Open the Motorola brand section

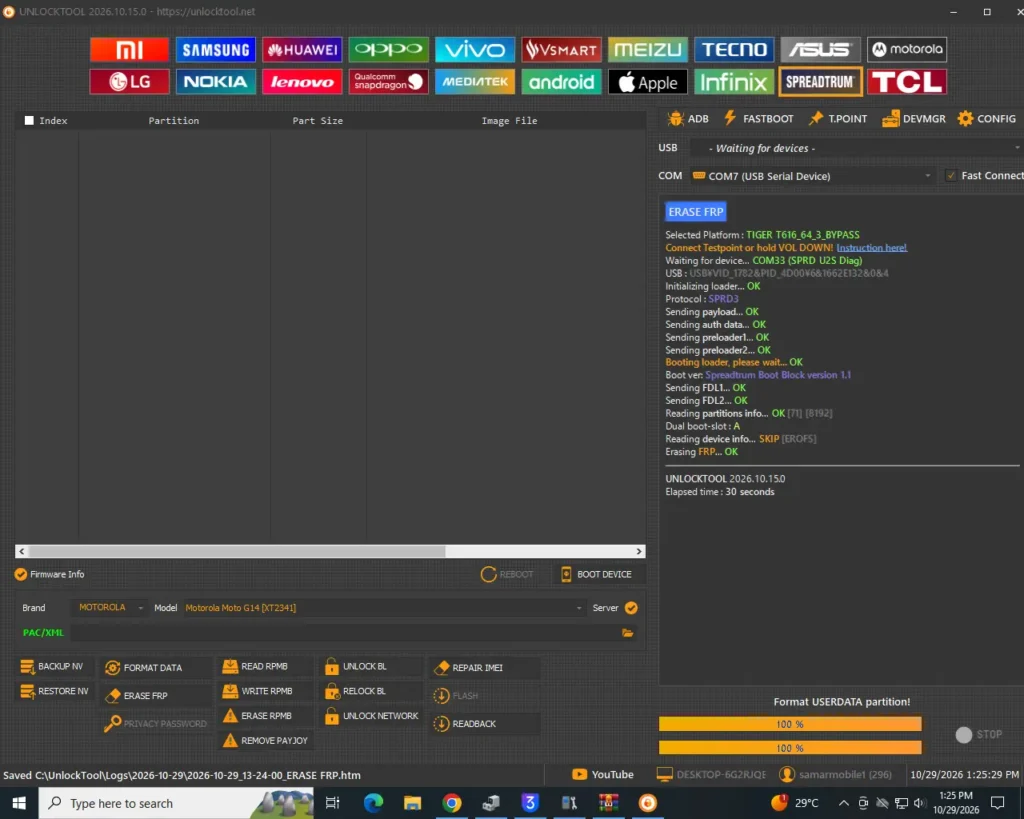pyautogui.click(x=907, y=50)
